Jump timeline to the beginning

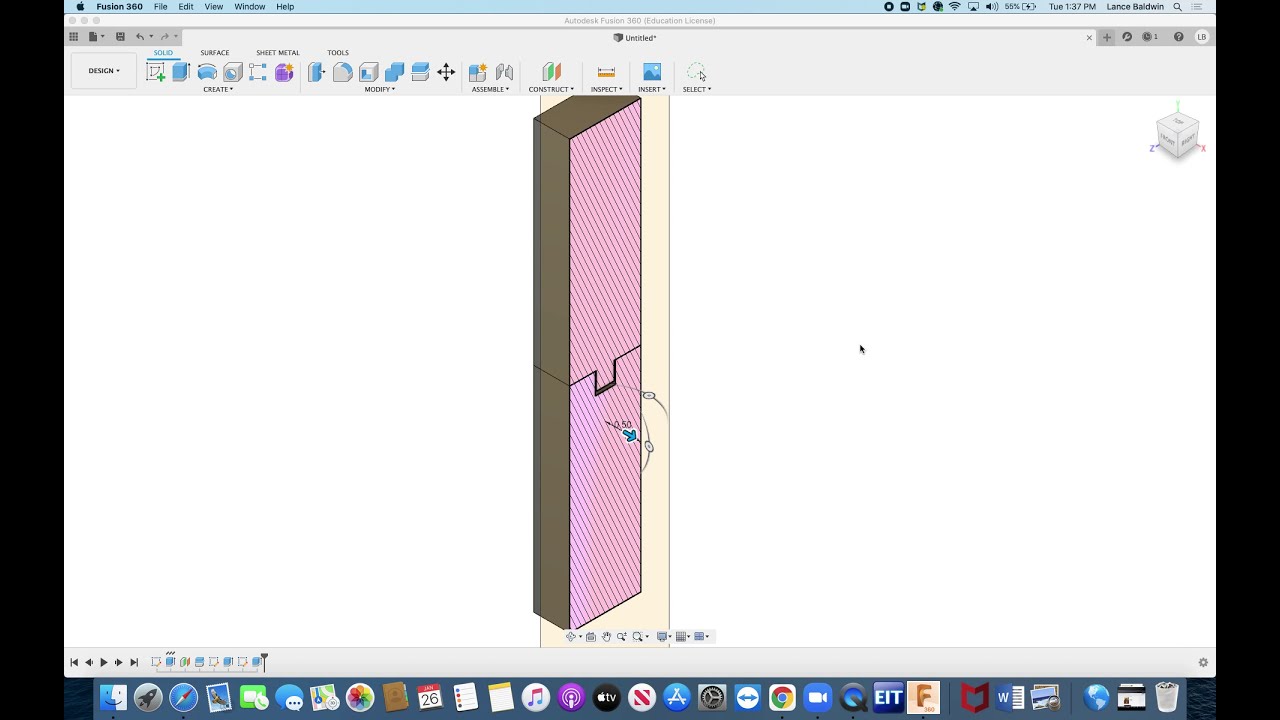74,662
